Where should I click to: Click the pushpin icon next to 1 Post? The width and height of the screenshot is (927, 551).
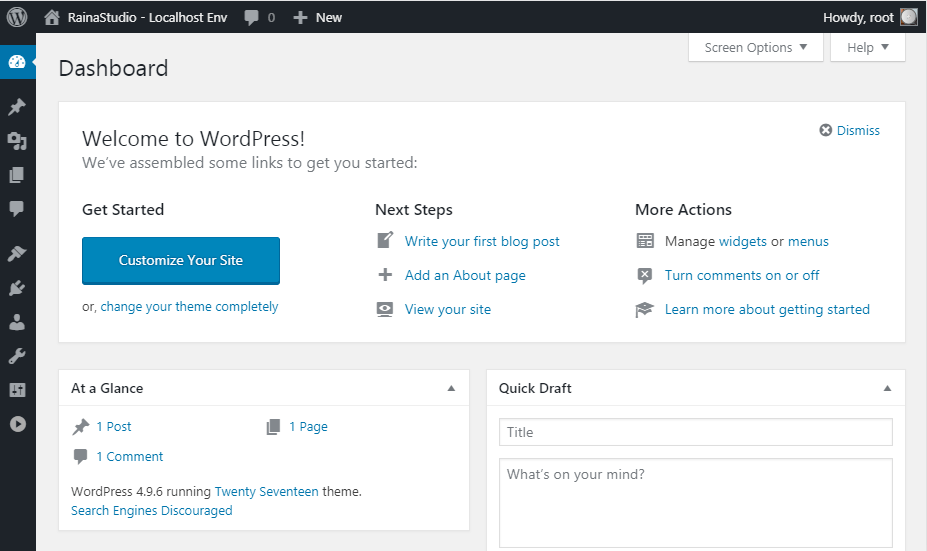[80, 427]
